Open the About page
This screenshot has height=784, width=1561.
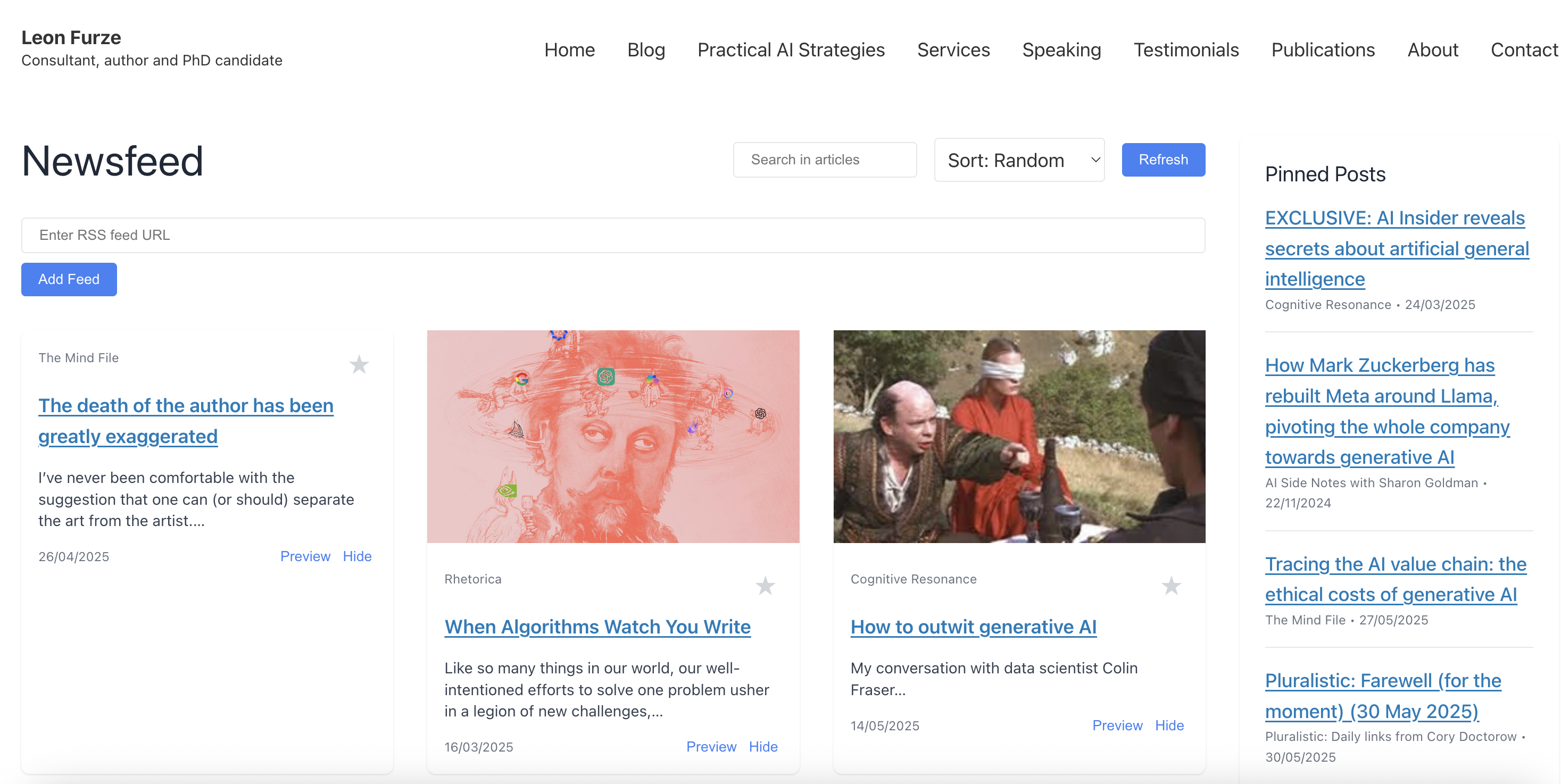coord(1433,49)
